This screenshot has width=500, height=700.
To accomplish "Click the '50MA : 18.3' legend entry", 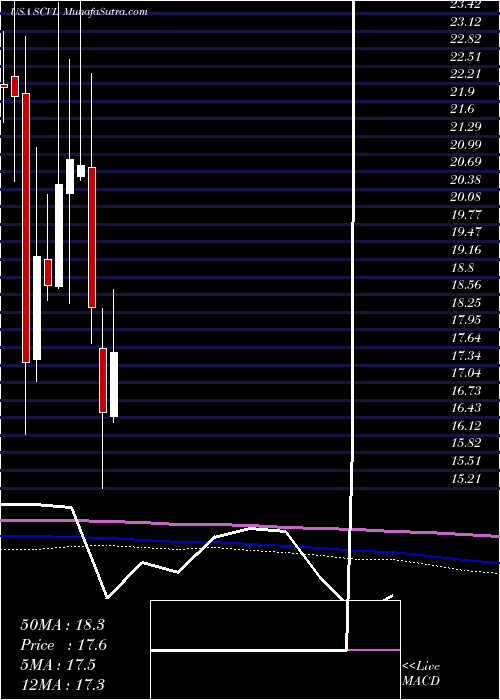I will 62,625.
